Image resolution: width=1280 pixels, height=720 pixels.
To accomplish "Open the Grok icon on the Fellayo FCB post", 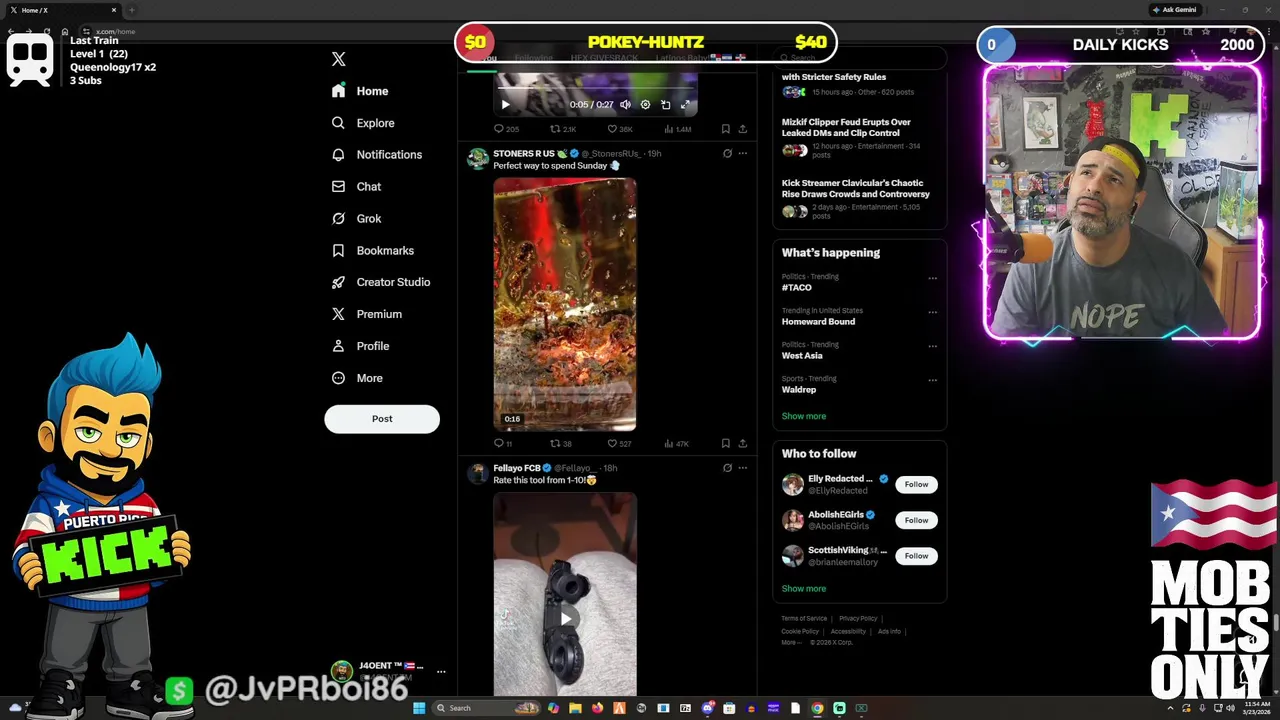I will pos(727,468).
